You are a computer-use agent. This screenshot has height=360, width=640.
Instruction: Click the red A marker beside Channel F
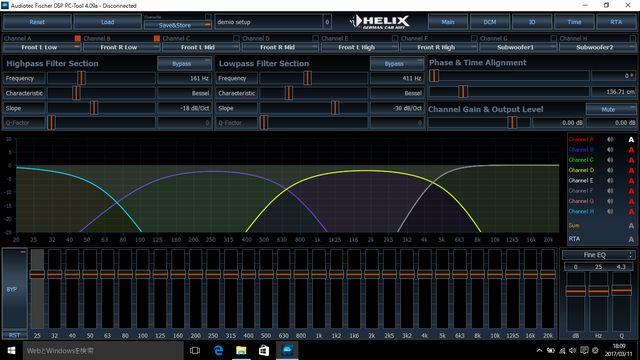point(631,191)
